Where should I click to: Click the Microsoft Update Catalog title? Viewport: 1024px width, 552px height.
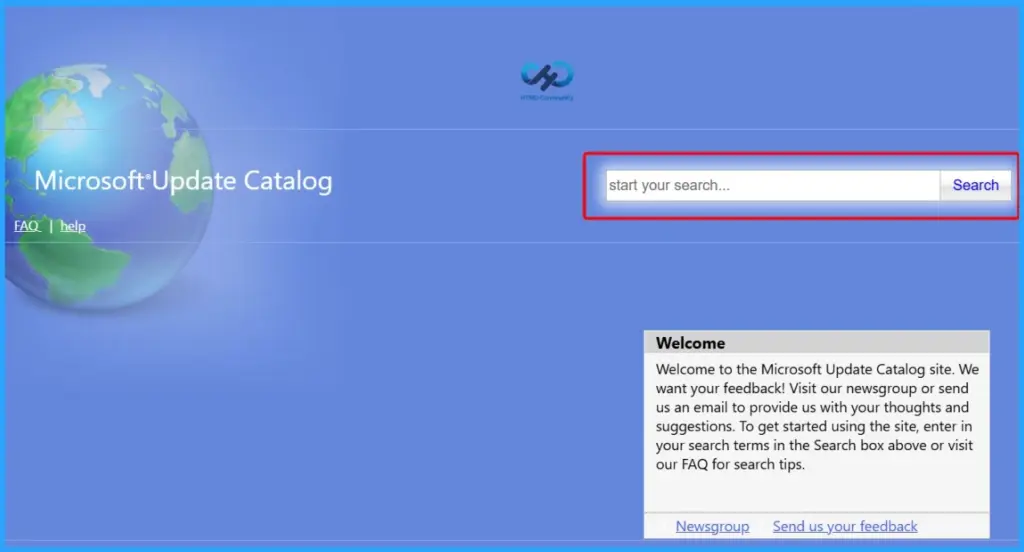tap(184, 181)
